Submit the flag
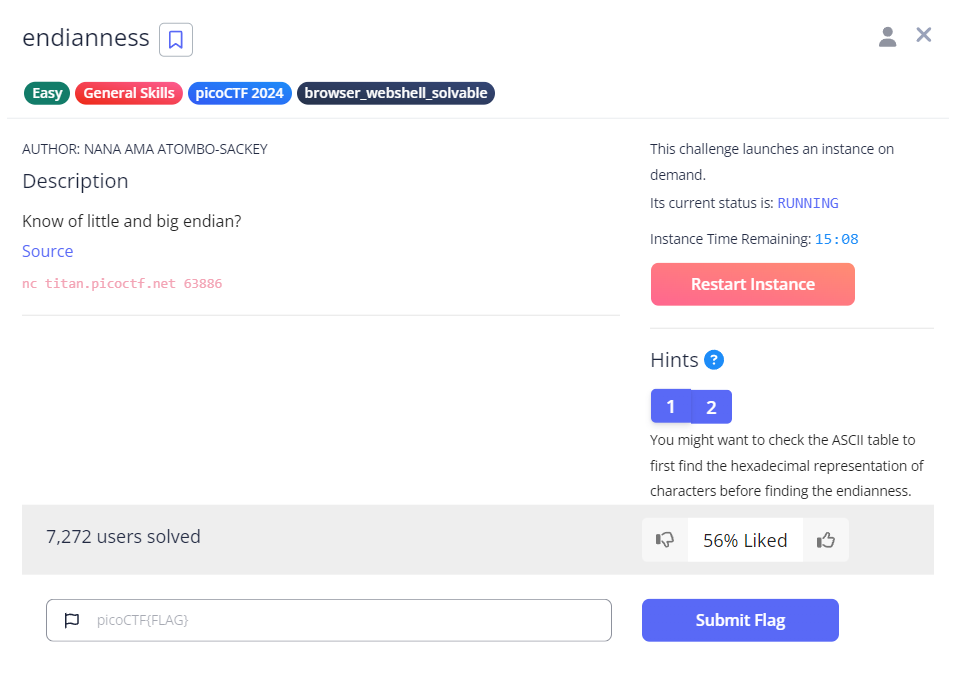Viewport: 957px width, 674px height. coord(740,620)
